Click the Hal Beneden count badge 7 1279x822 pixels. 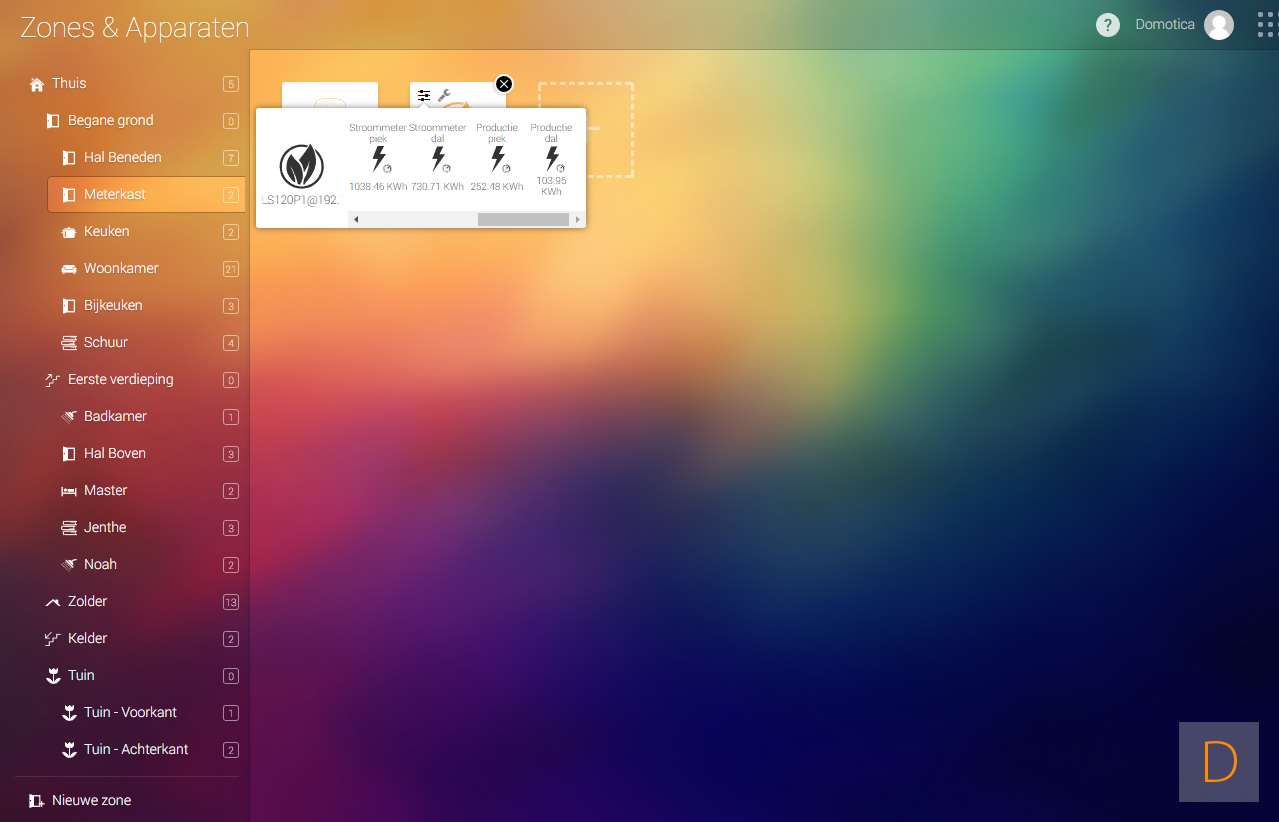pyautogui.click(x=231, y=158)
